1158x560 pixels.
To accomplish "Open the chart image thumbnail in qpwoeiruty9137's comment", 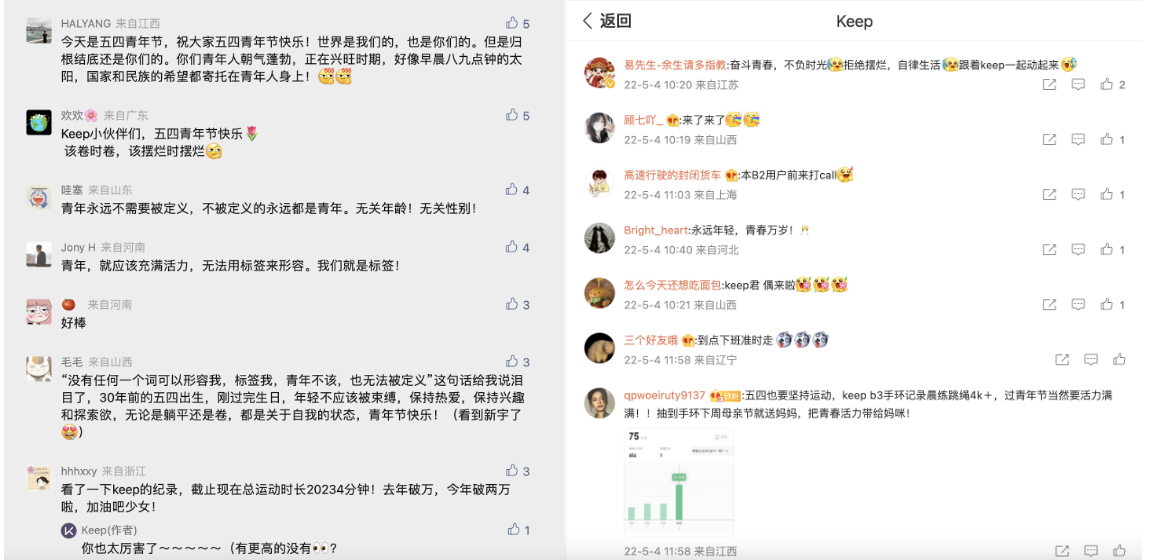I will pyautogui.click(x=679, y=482).
